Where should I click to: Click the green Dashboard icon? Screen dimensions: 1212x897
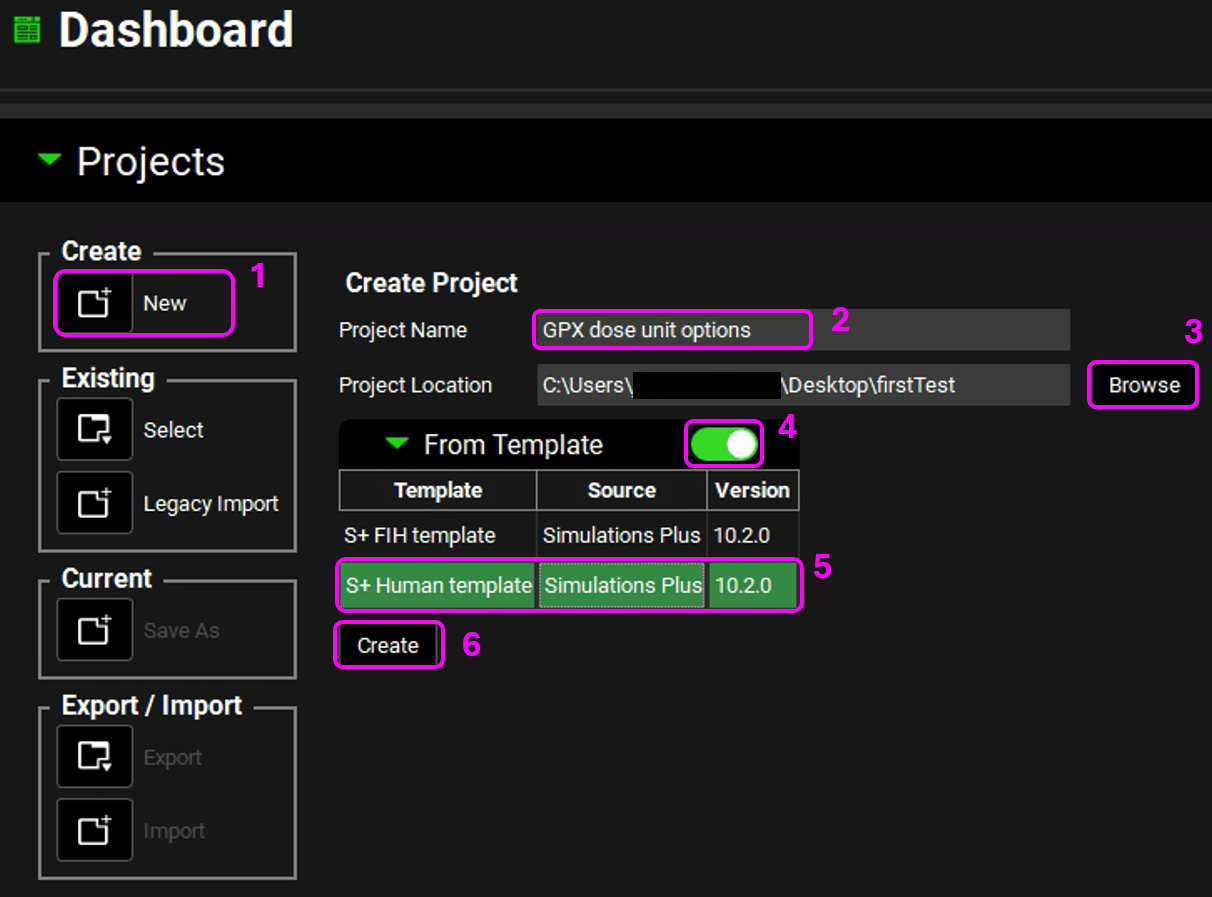pos(27,31)
